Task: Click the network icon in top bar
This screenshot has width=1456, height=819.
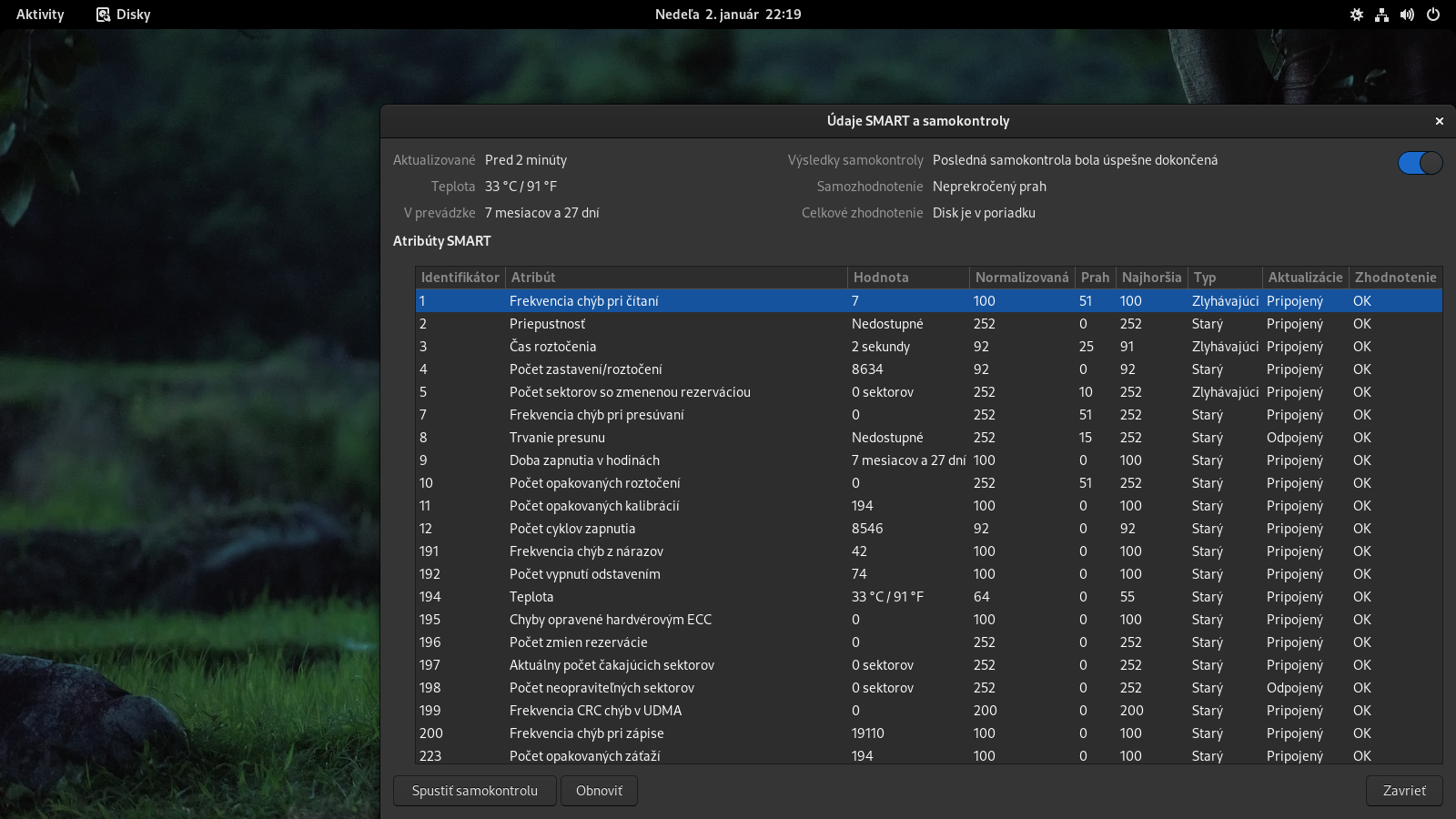Action: coord(1381,15)
